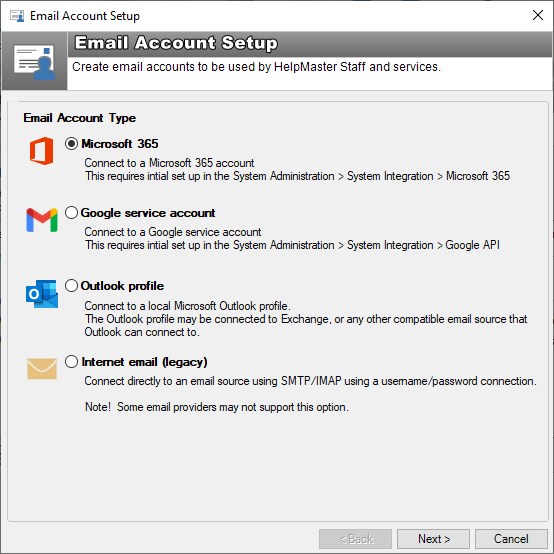
Task: Click the title bar window icon
Action: (17, 16)
